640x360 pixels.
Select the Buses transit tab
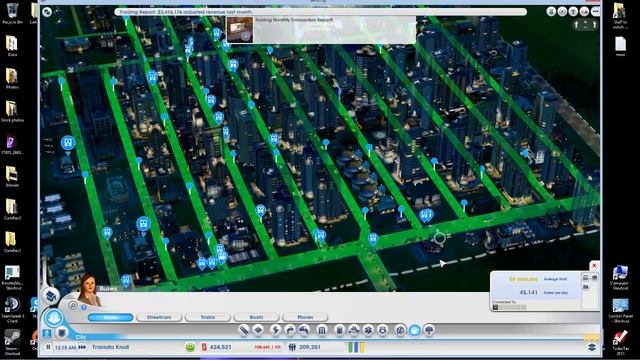point(110,317)
